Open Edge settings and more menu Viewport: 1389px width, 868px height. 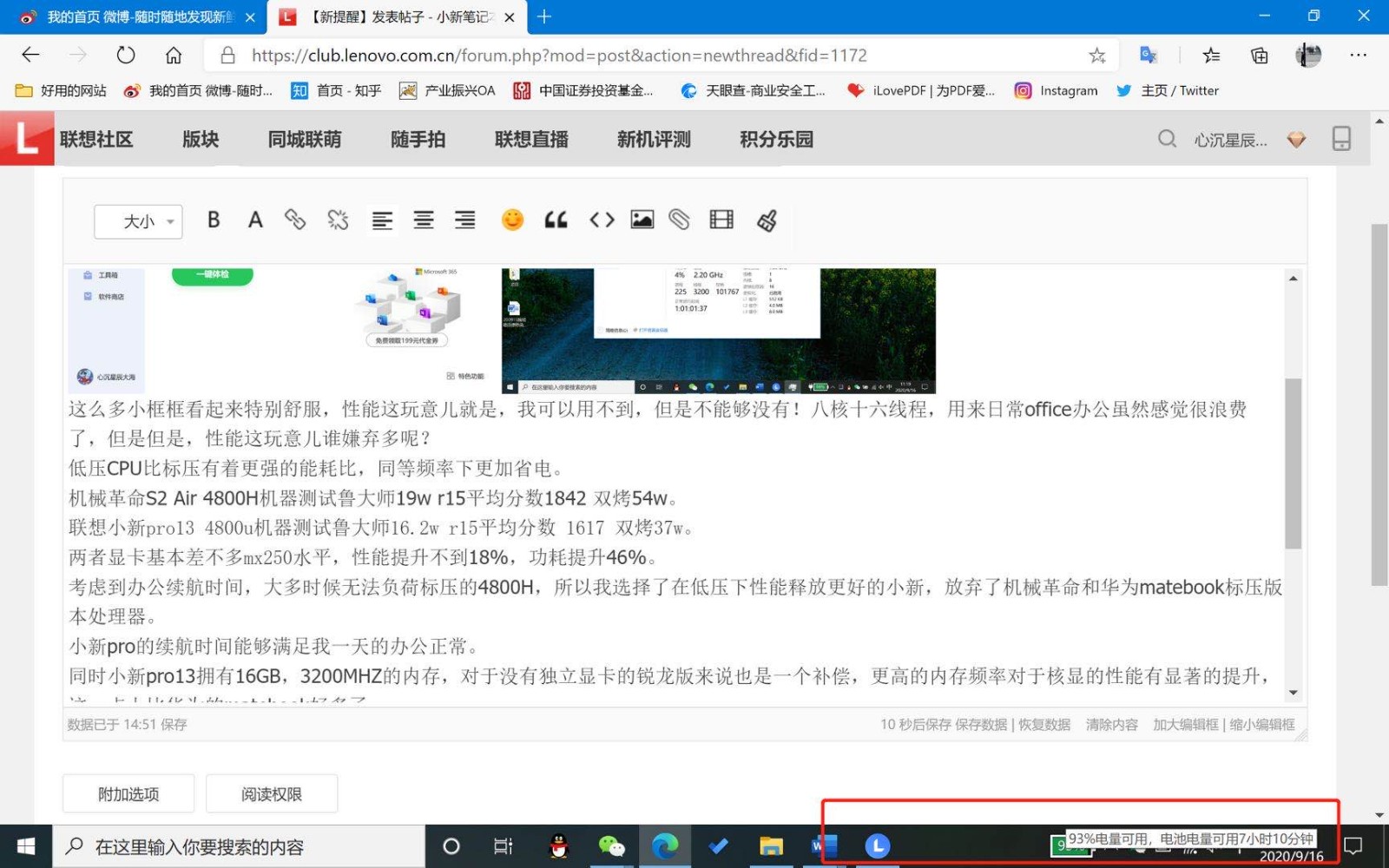(1359, 56)
